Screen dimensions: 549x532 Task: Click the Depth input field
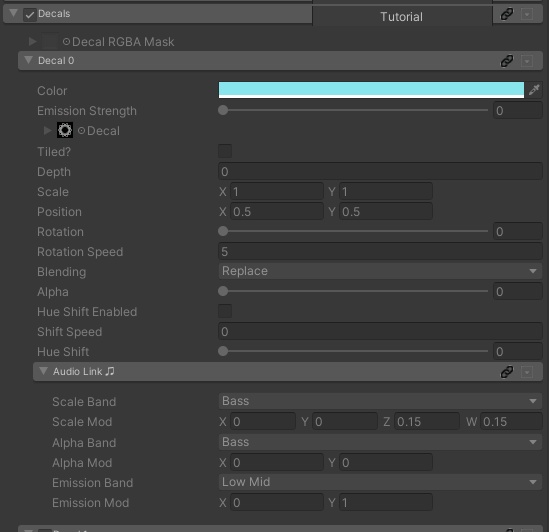click(x=380, y=172)
